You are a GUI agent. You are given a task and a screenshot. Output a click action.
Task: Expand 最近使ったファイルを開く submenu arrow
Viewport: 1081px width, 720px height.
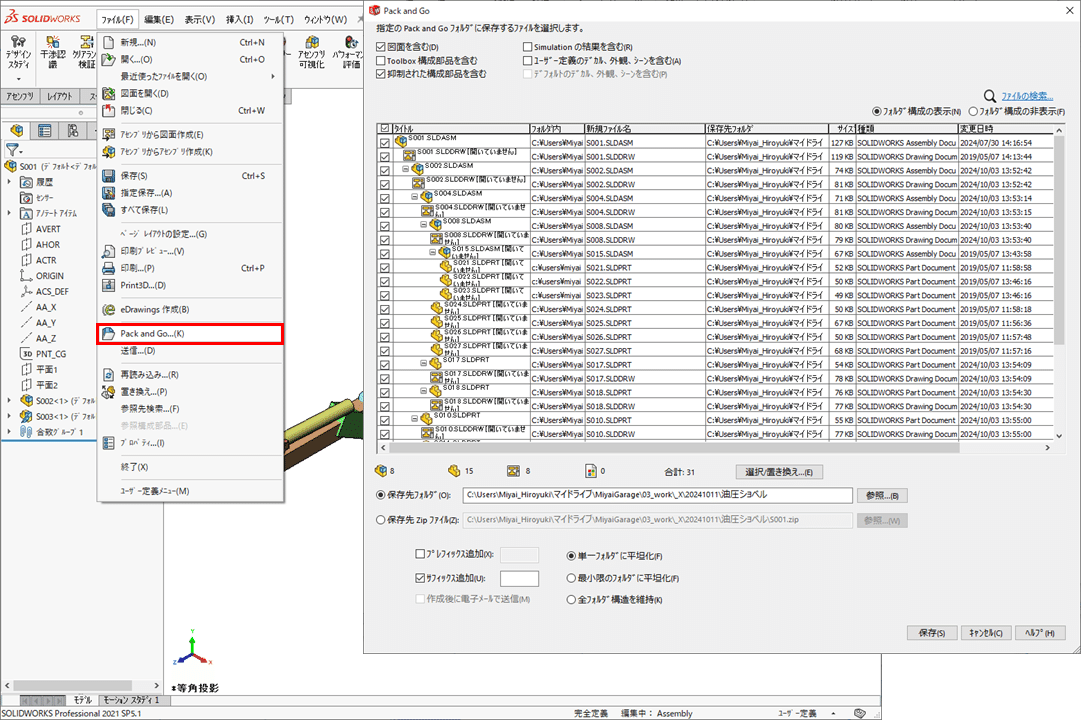(x=273, y=77)
